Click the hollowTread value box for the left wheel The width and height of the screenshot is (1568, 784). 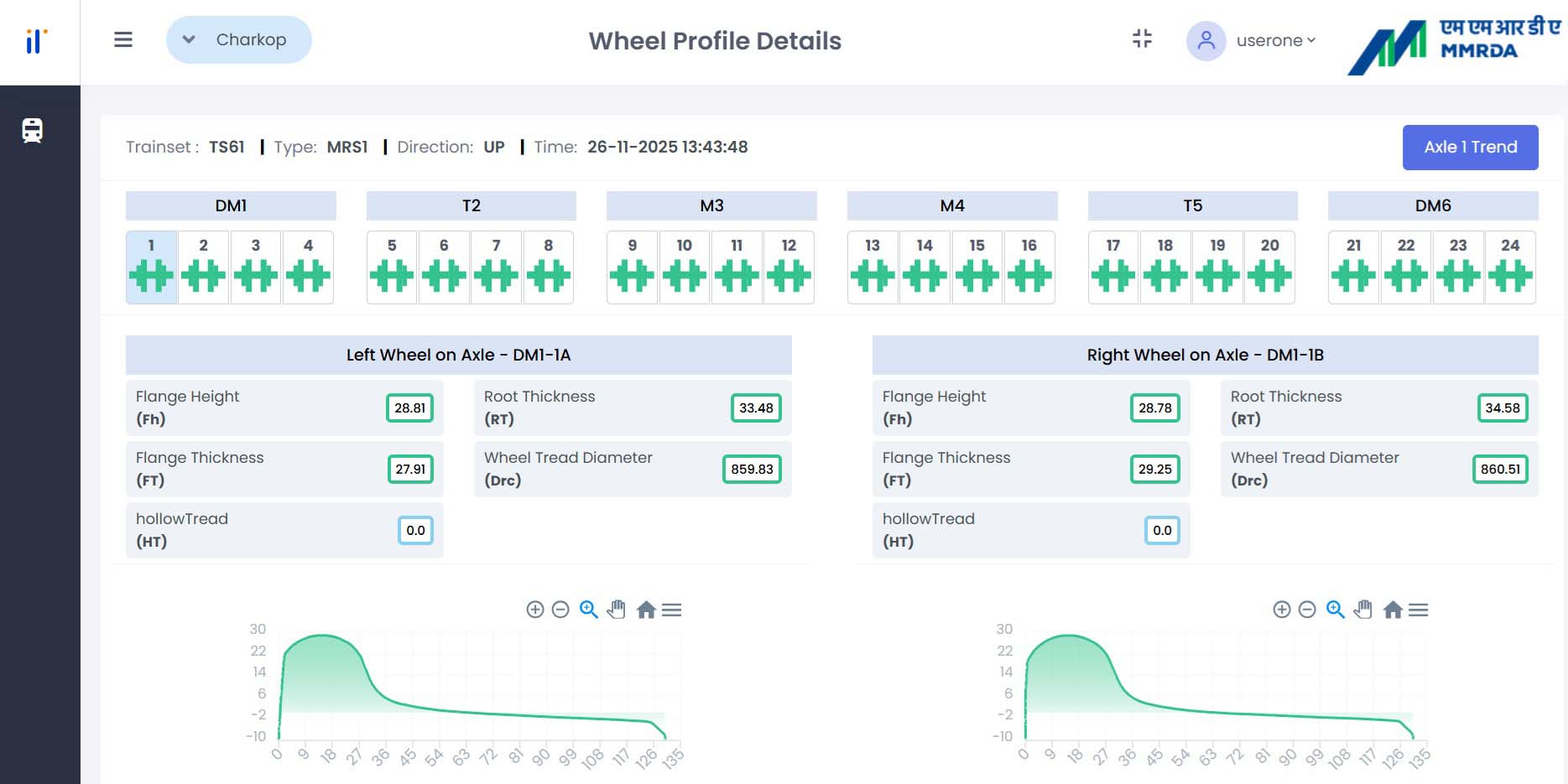[x=414, y=530]
